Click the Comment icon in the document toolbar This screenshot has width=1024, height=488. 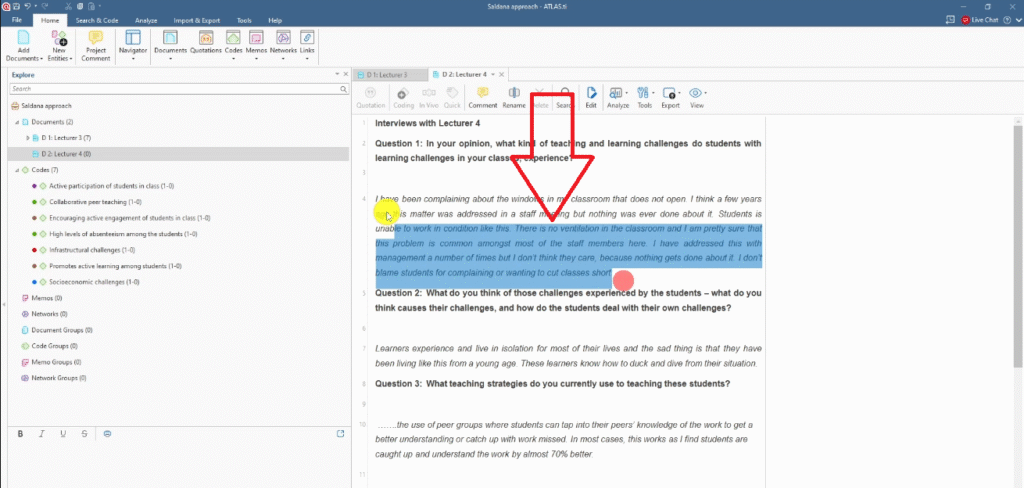(482, 96)
